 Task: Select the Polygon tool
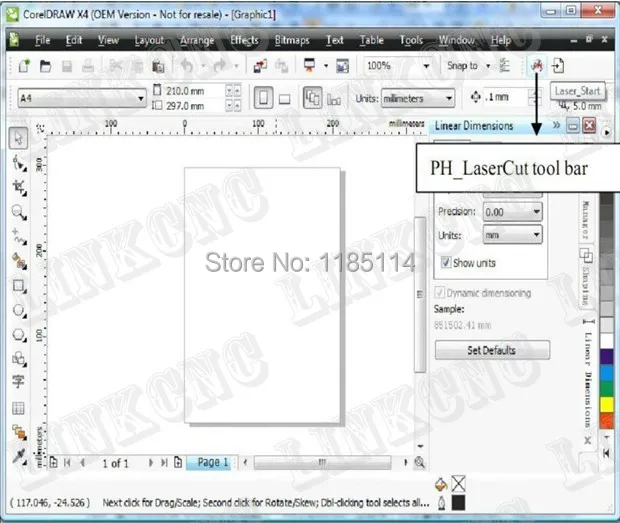point(19,335)
